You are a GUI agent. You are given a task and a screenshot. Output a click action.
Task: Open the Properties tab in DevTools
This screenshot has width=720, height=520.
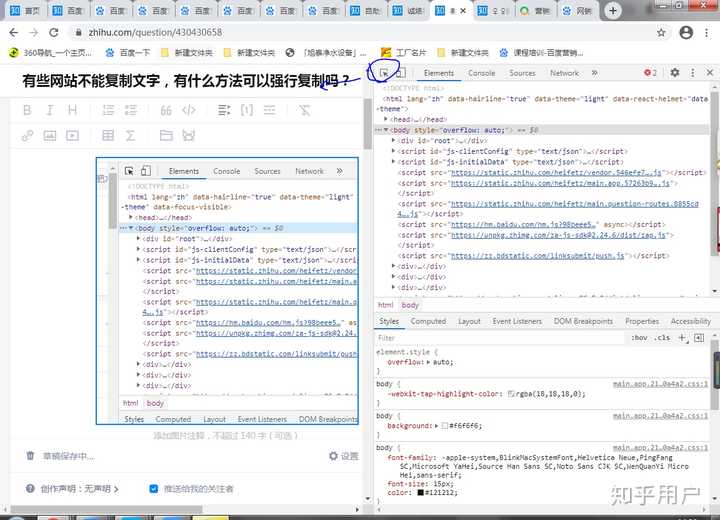[642, 321]
